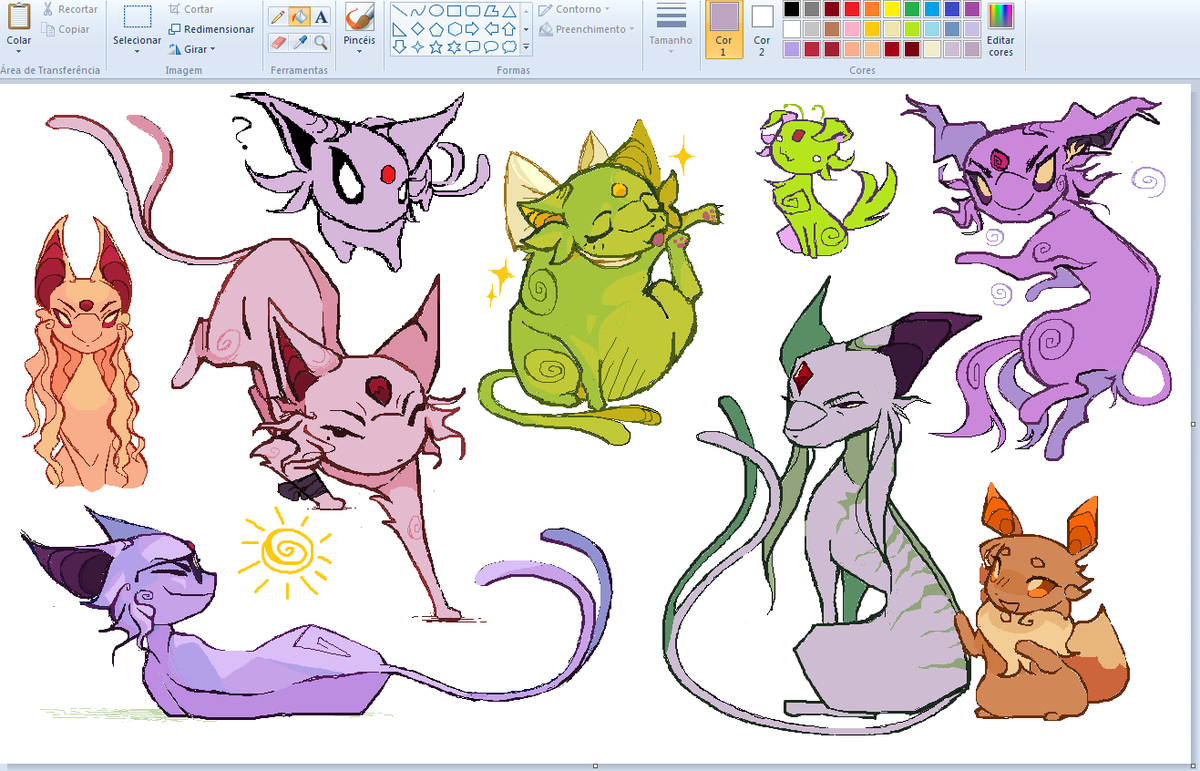Select the Four-point star shape
Screen dimensions: 1200x771
coord(418,47)
